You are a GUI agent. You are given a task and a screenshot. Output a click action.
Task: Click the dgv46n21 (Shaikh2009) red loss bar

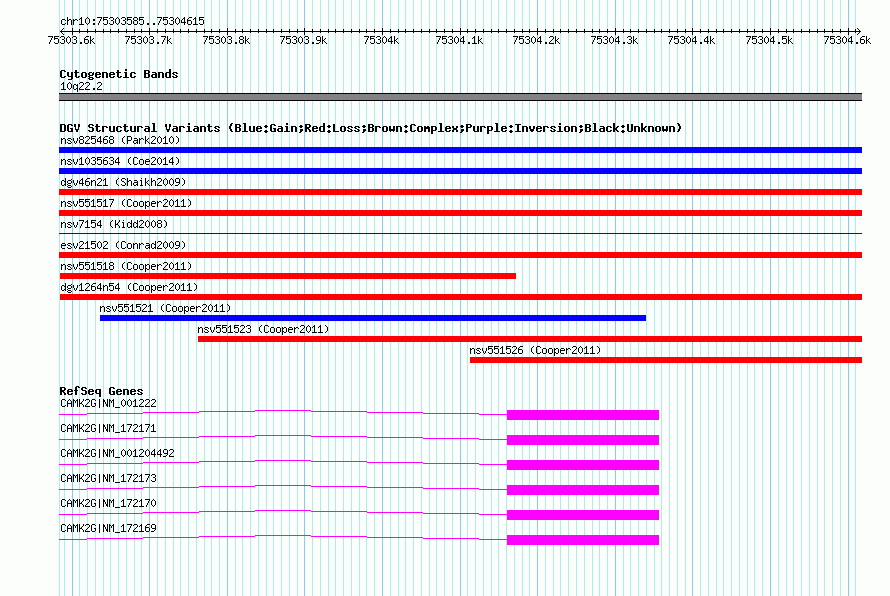[460, 192]
